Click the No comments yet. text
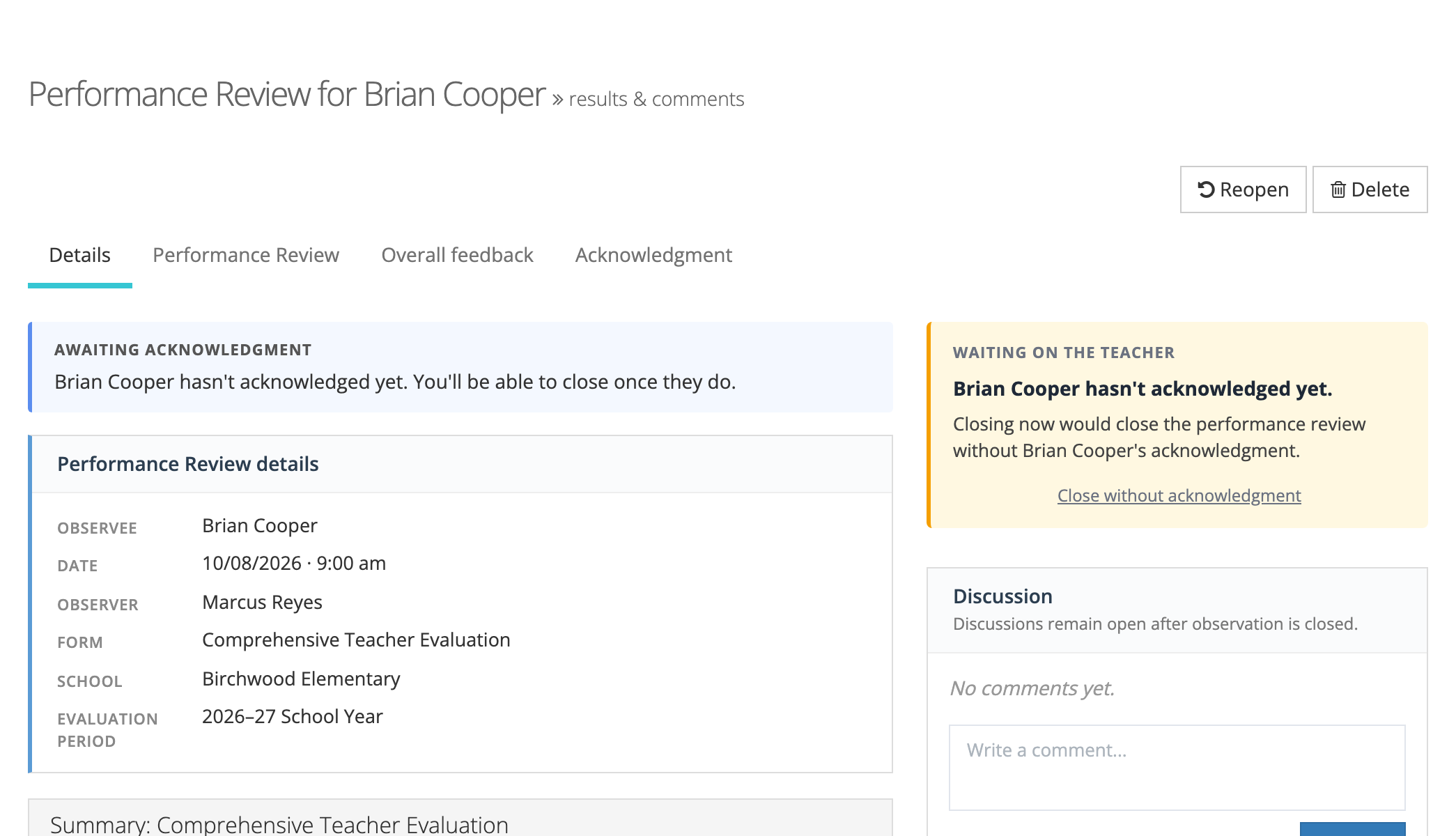The image size is (1456, 836). [1032, 688]
